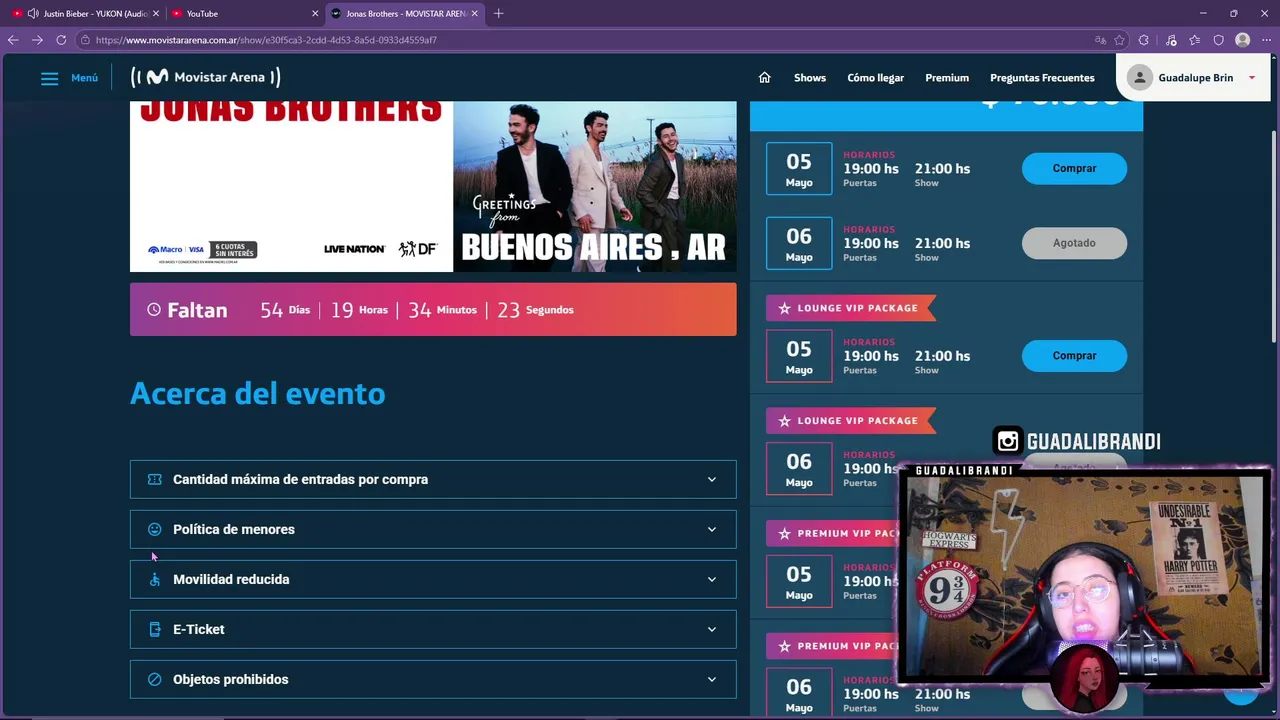Click the Menú text label

click(x=84, y=78)
